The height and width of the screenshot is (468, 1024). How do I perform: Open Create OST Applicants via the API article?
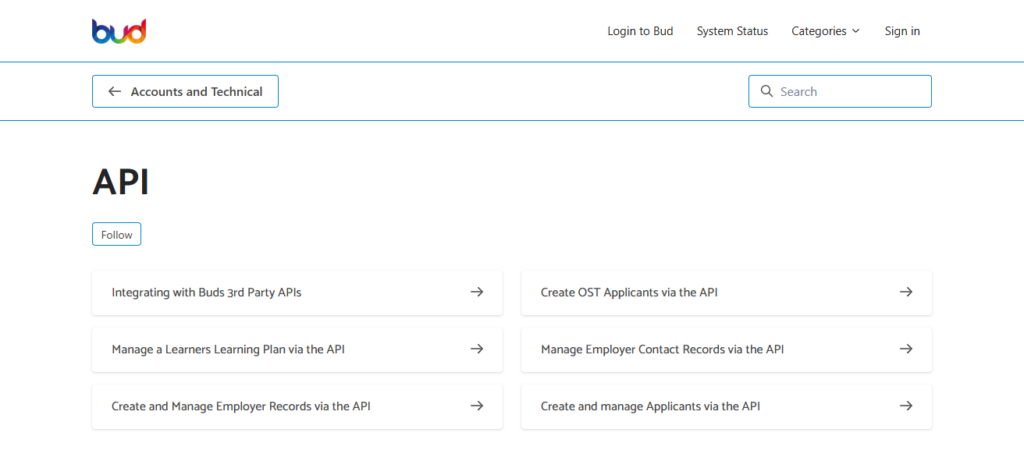(726, 292)
